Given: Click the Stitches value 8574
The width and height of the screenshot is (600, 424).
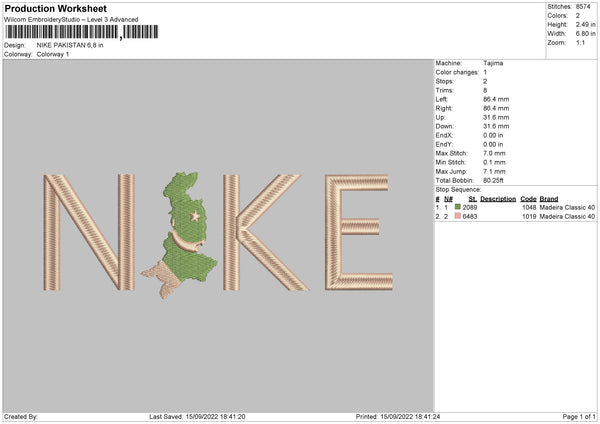Looking at the screenshot, I should click(x=583, y=7).
